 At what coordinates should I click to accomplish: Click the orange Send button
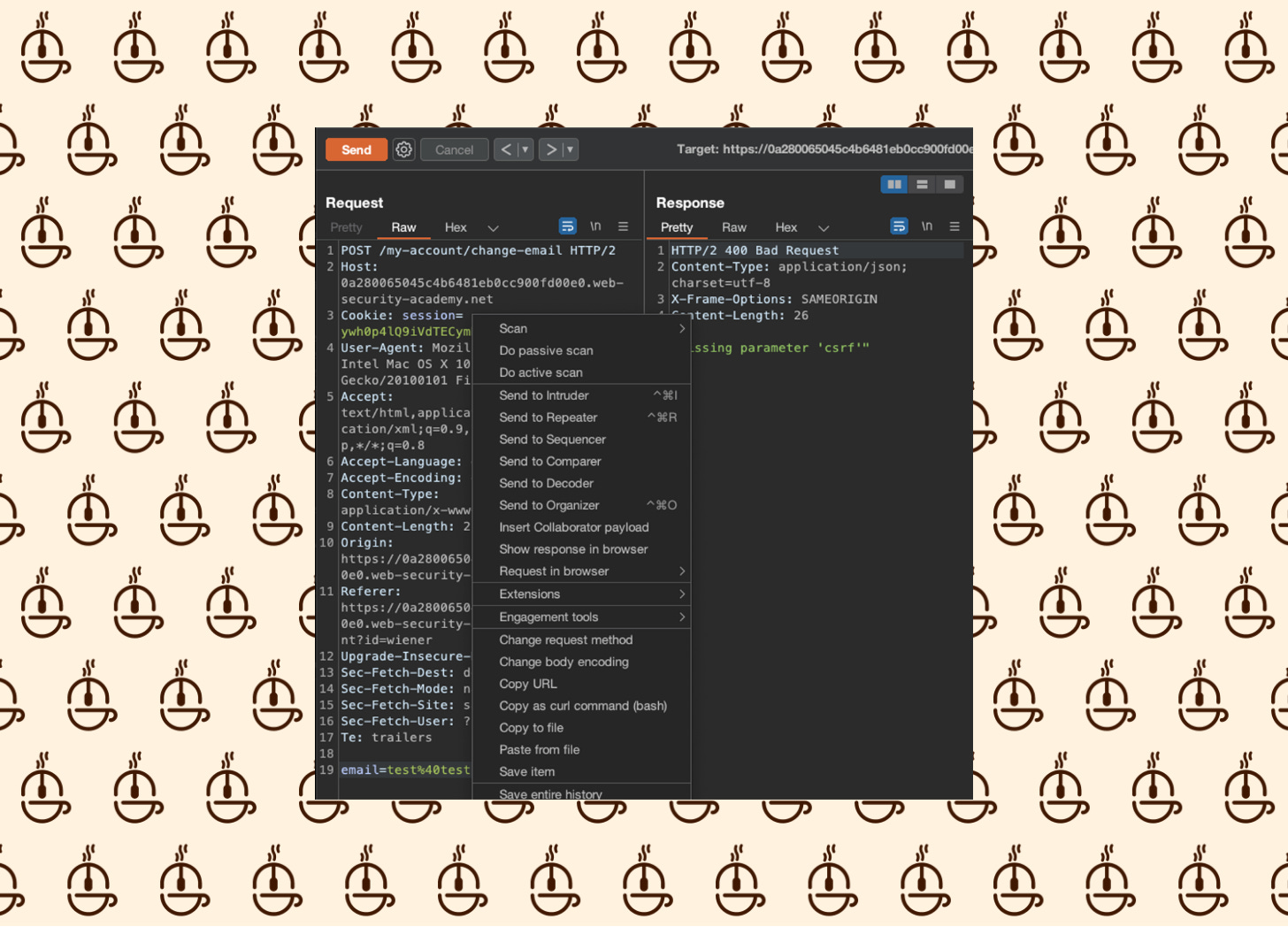[x=356, y=149]
